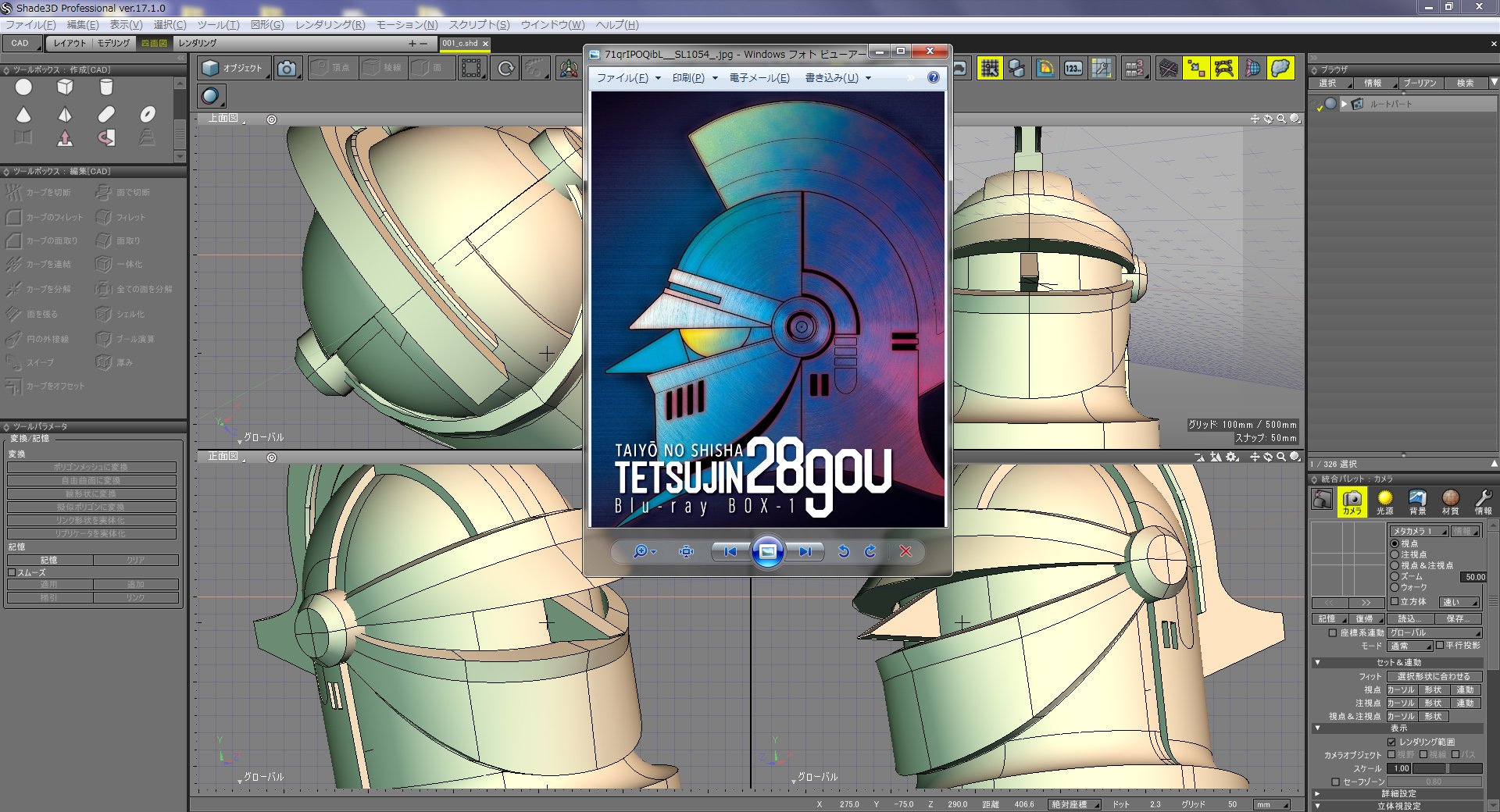Open the オブジェクト mode dropdown
Image resolution: width=1500 pixels, height=812 pixels.
pyautogui.click(x=234, y=69)
